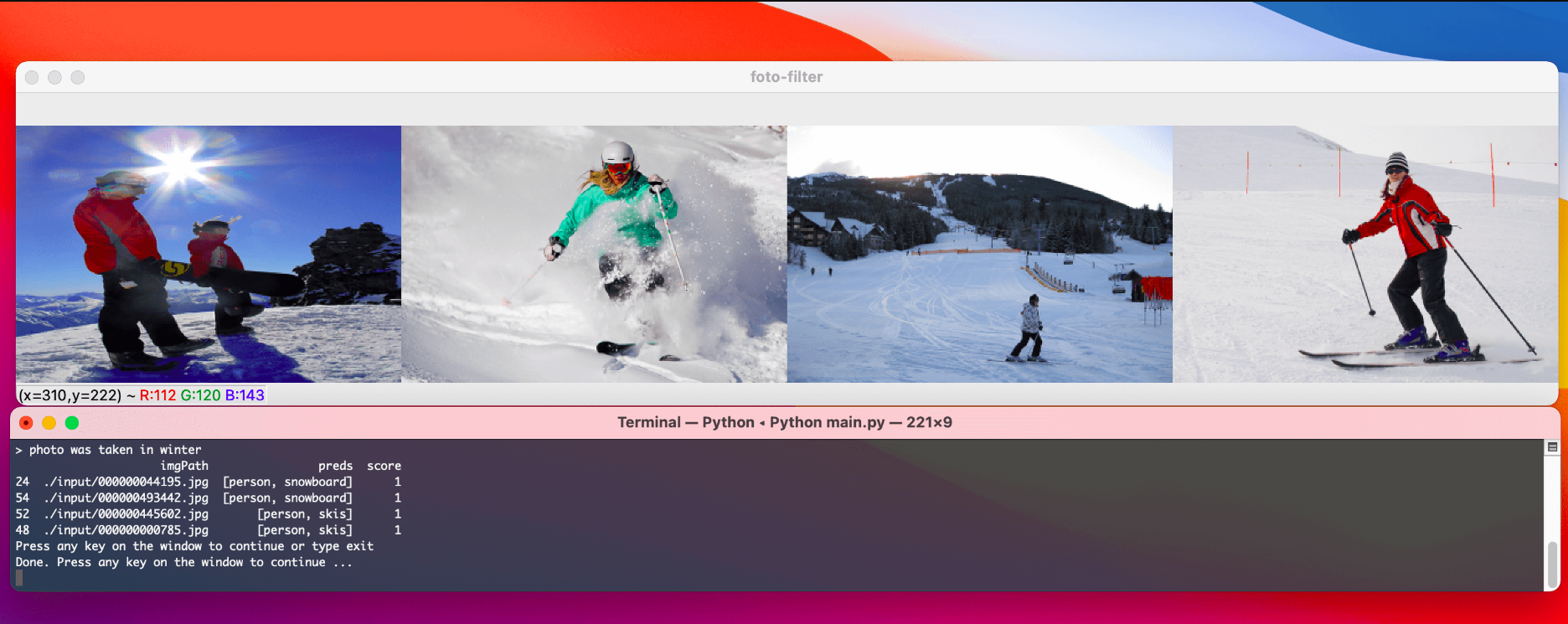Click the pixel coordinates in the status bar
The height and width of the screenshot is (624, 1568).
tap(70, 395)
